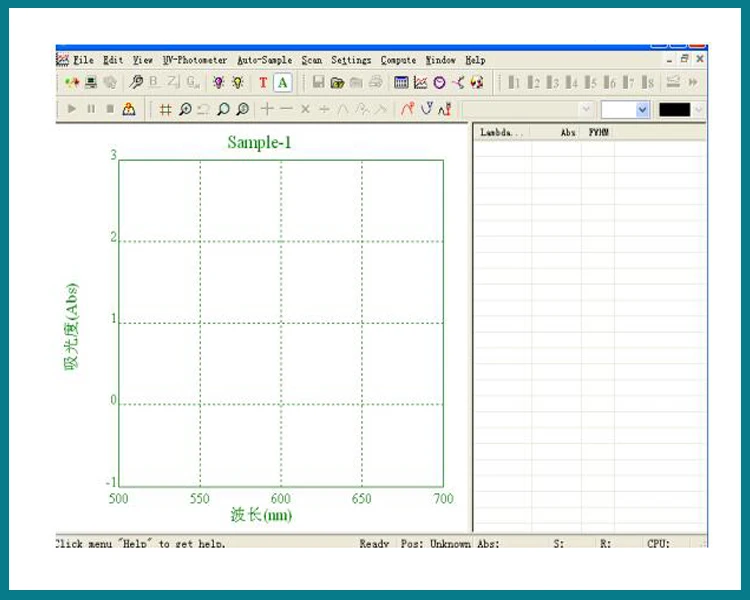Toggle the yellow lamp bulb icon
This screenshot has height=600, width=750.
click(238, 82)
